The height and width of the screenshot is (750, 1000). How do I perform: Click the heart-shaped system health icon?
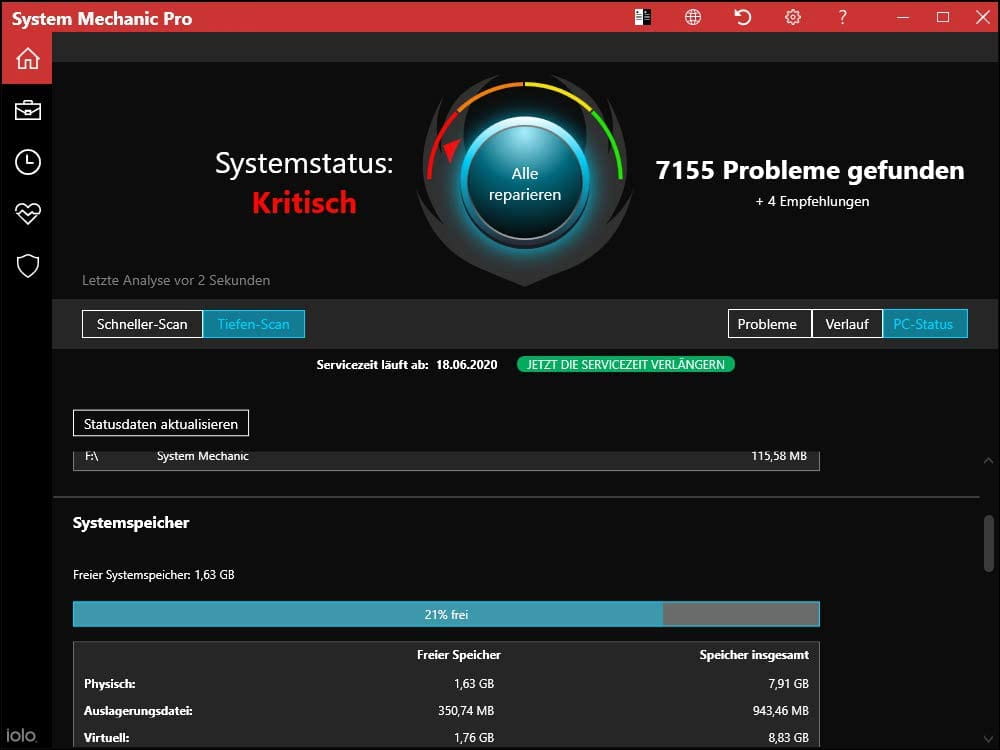click(x=27, y=213)
